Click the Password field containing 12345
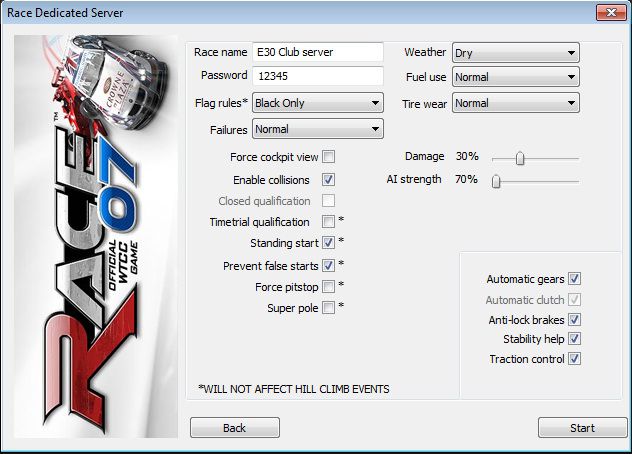632x454 pixels. pos(318,76)
